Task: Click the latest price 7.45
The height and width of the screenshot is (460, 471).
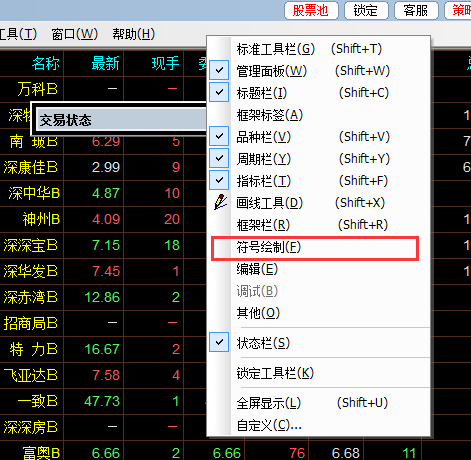Action: point(106,271)
